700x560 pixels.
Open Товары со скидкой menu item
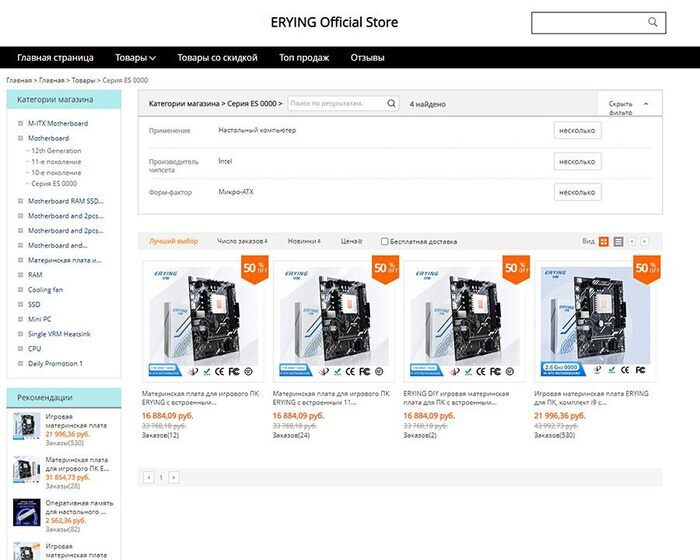[217, 58]
